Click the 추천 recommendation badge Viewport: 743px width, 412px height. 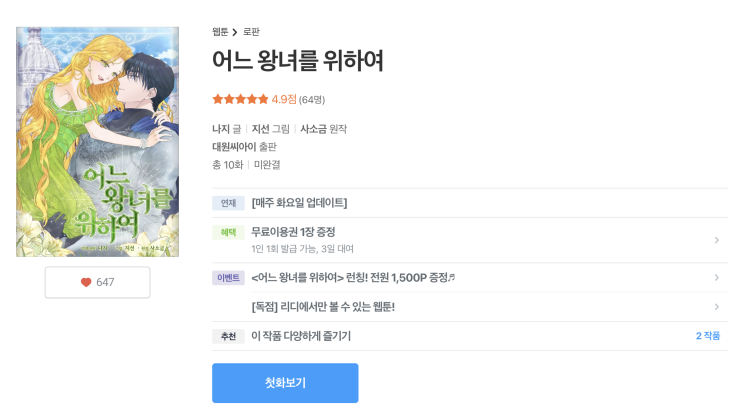(228, 336)
